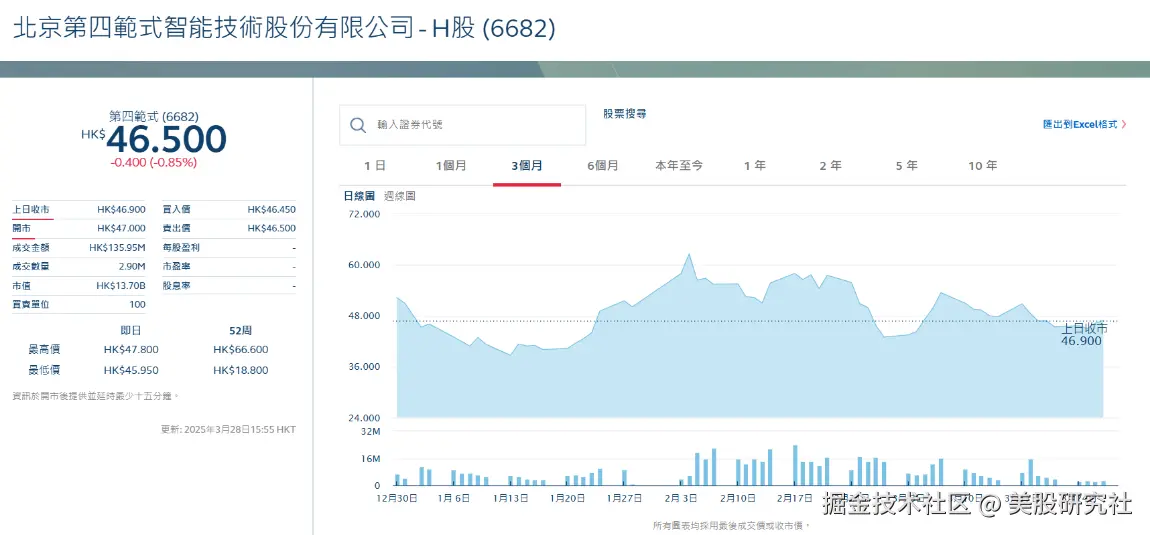Click the day high HK$47.800
Viewport: 1150px width, 535px height.
tap(131, 349)
